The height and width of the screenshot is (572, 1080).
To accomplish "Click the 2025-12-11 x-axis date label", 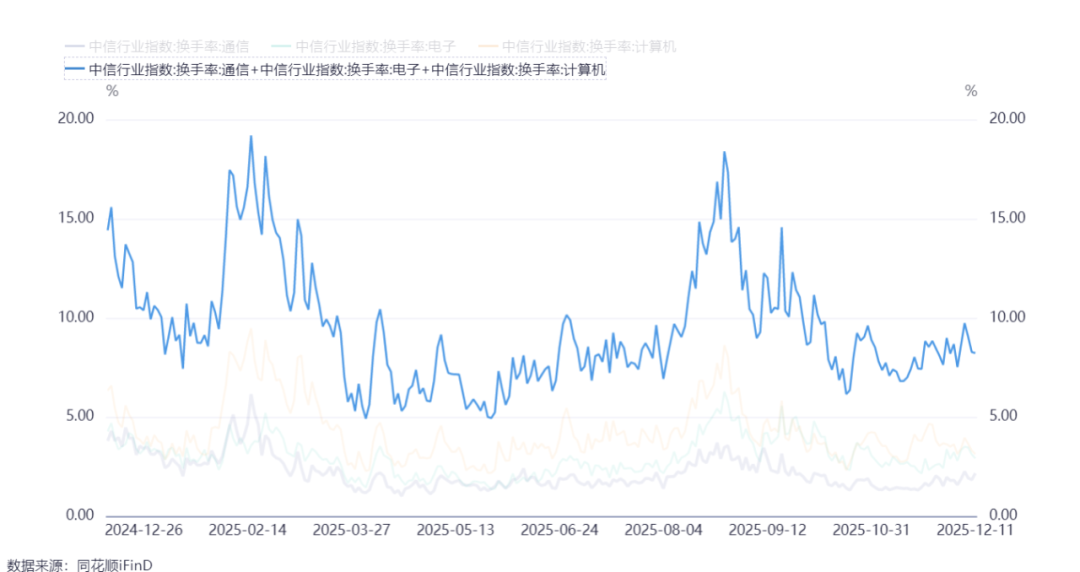I will click(x=976, y=530).
